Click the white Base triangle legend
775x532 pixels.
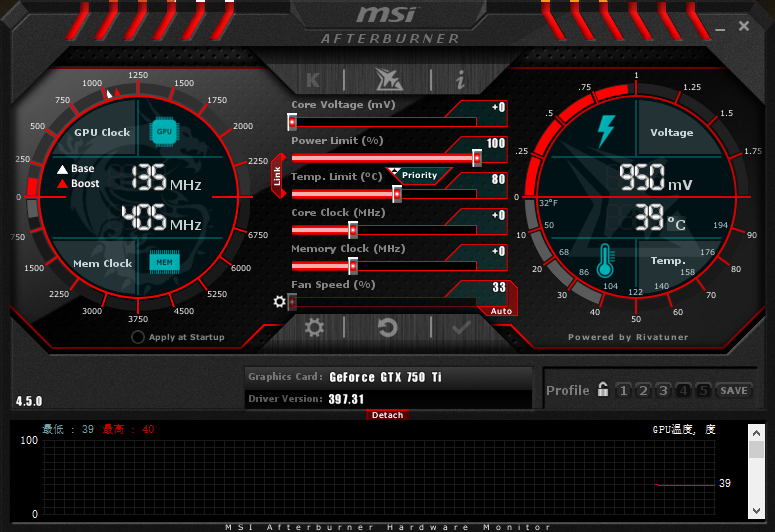[x=62, y=170]
